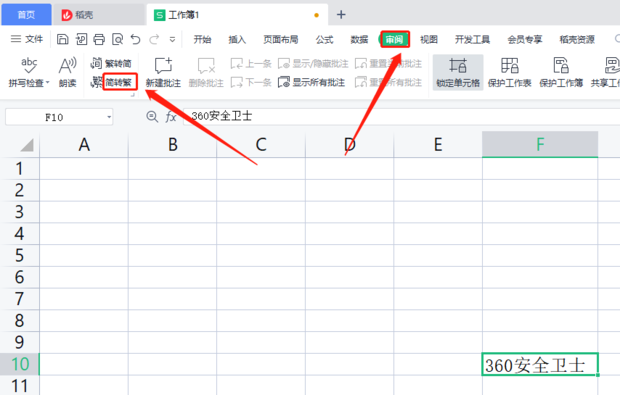Switch to the 插入 tab
620x395 pixels.
[x=237, y=39]
